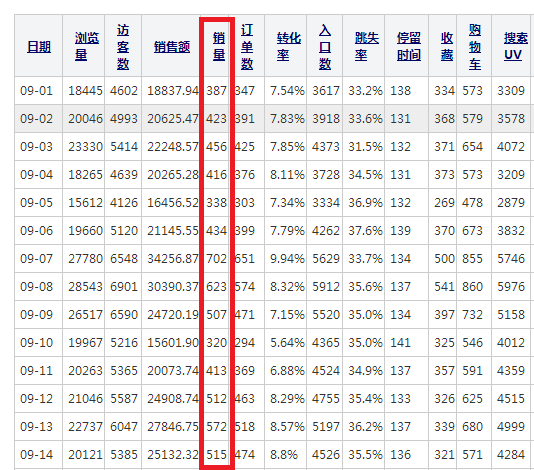Select date cell 09-11
This screenshot has height=470, width=534.
[x=36, y=370]
